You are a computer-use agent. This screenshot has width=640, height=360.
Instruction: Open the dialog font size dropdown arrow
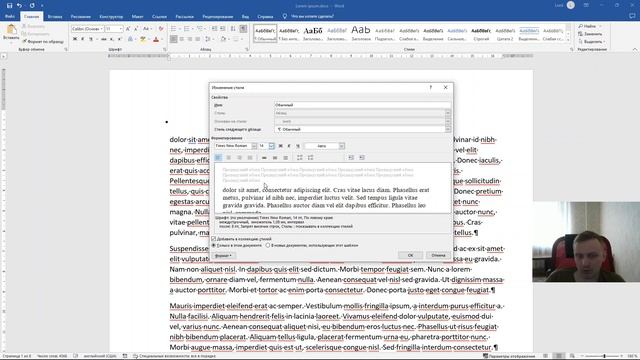pyautogui.click(x=271, y=146)
